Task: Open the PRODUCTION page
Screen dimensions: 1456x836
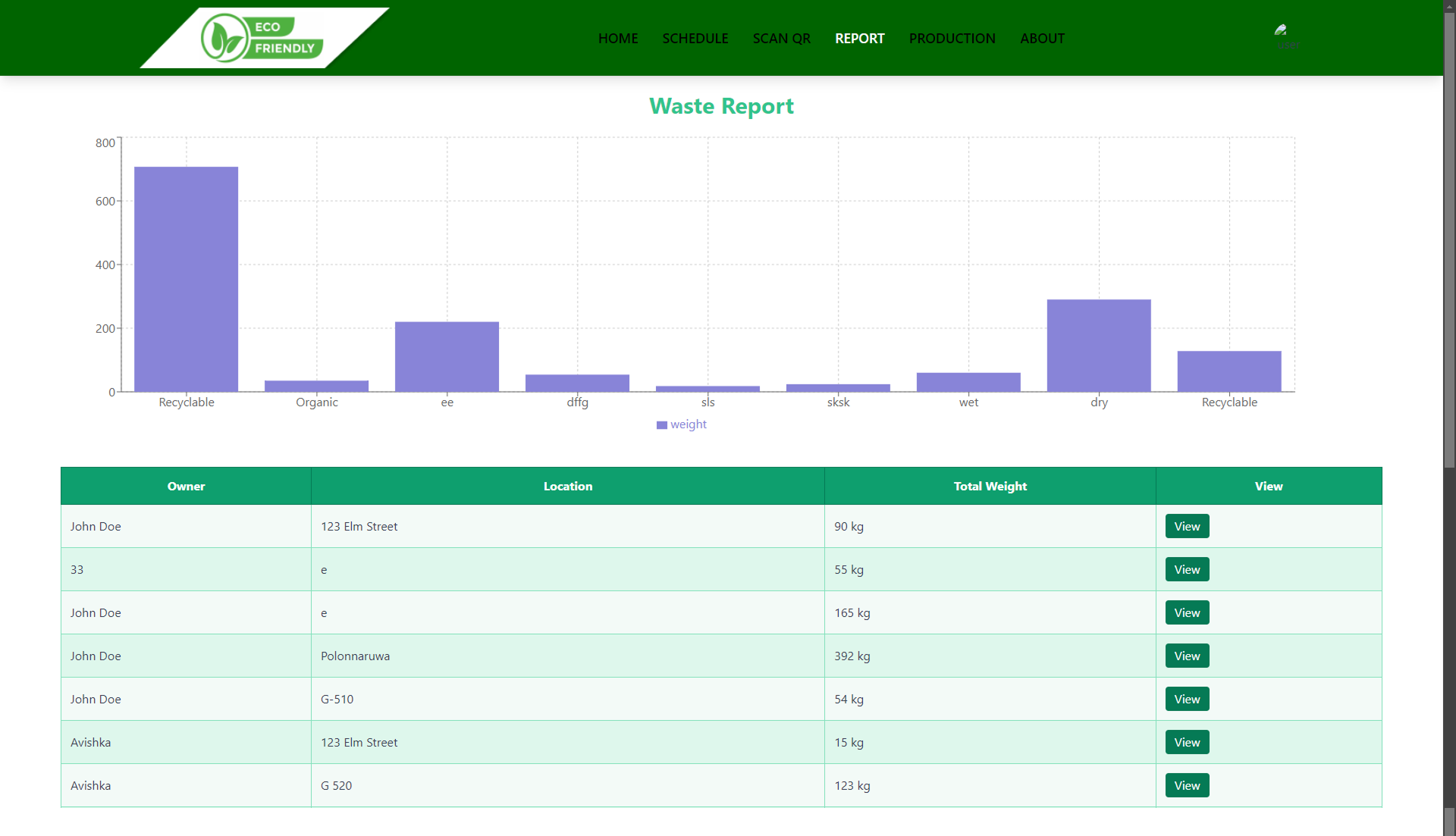Action: [x=952, y=38]
